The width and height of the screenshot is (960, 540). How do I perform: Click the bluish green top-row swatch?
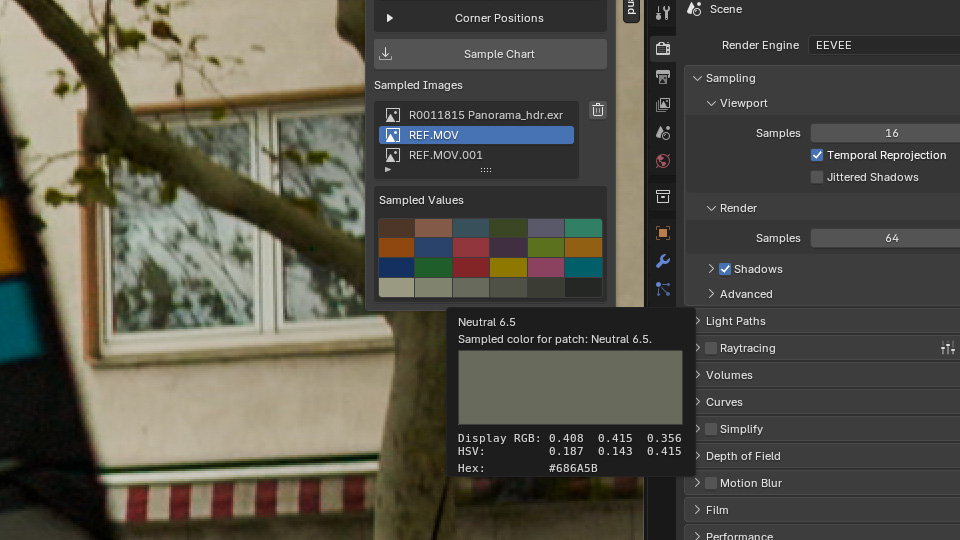point(583,228)
